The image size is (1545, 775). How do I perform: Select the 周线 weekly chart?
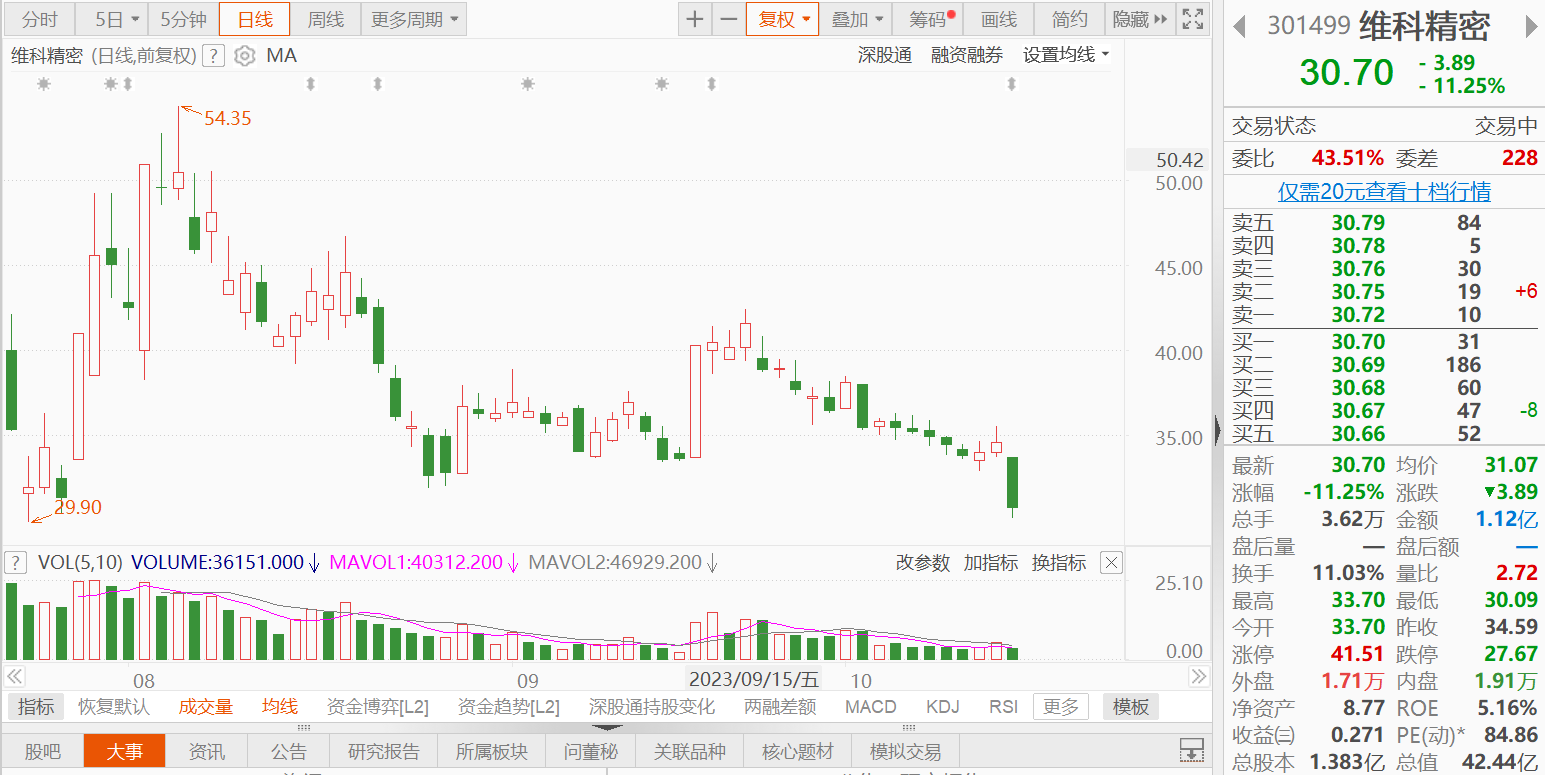pyautogui.click(x=325, y=19)
